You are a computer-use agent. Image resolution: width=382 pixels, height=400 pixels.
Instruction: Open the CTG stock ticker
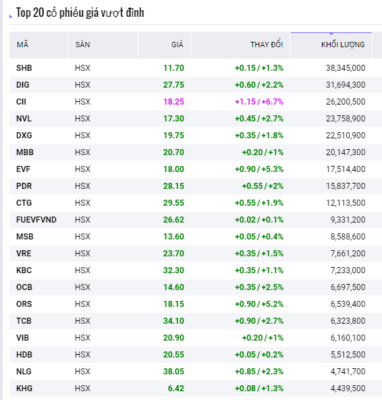click(24, 203)
